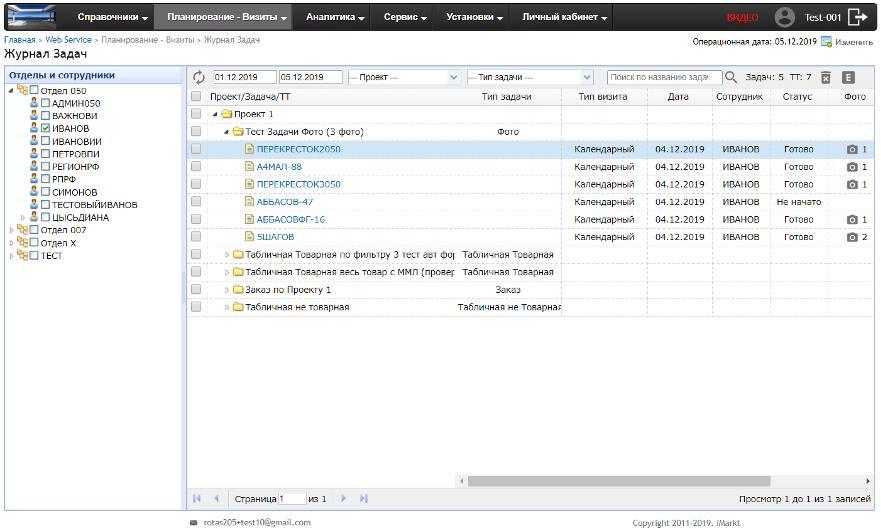Click the application logo
881x529 pixels.
coord(32,17)
